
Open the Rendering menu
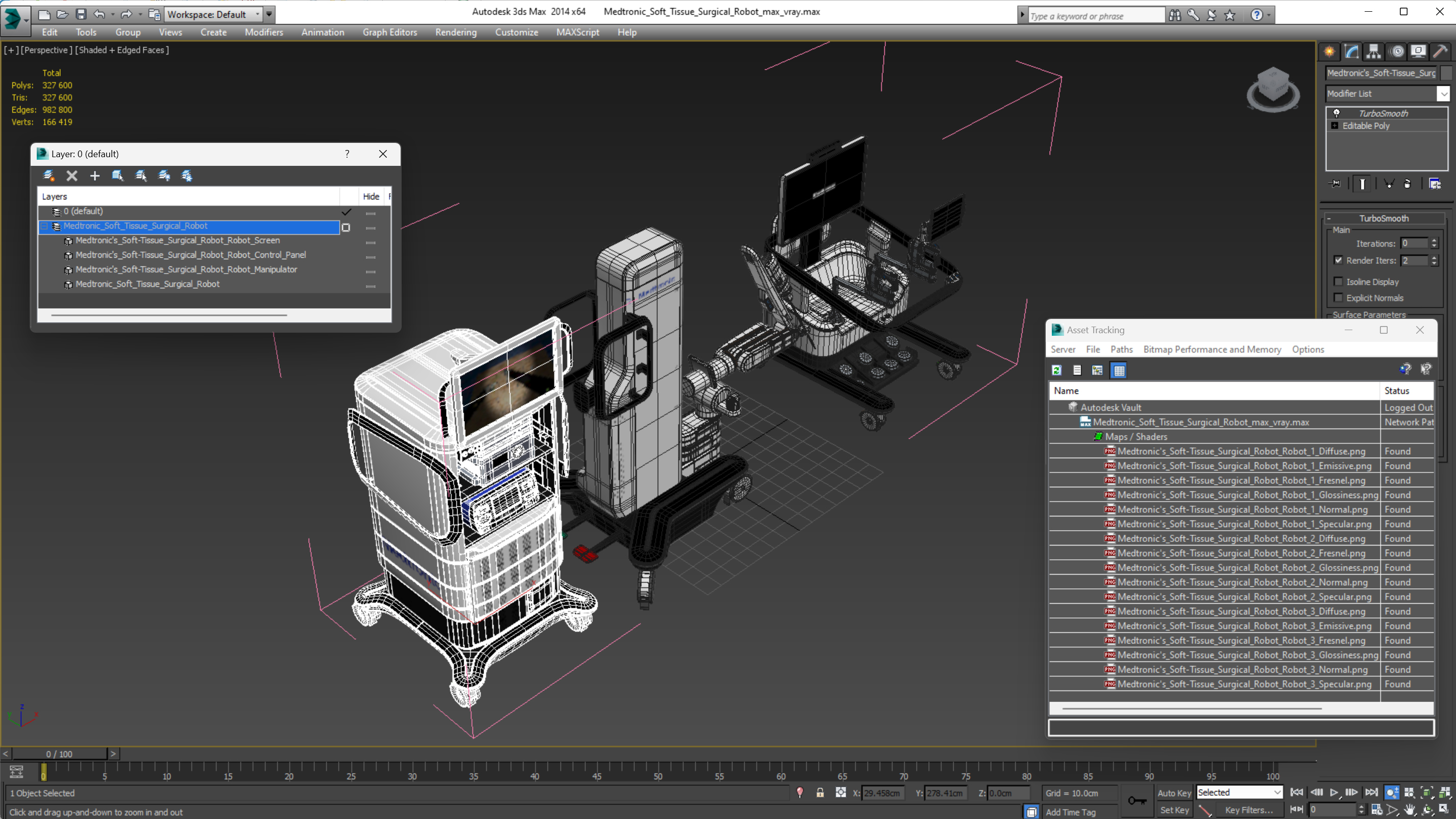click(456, 32)
